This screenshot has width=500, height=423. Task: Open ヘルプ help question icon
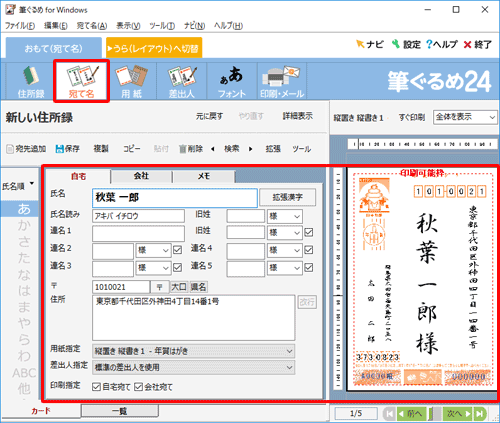point(442,44)
